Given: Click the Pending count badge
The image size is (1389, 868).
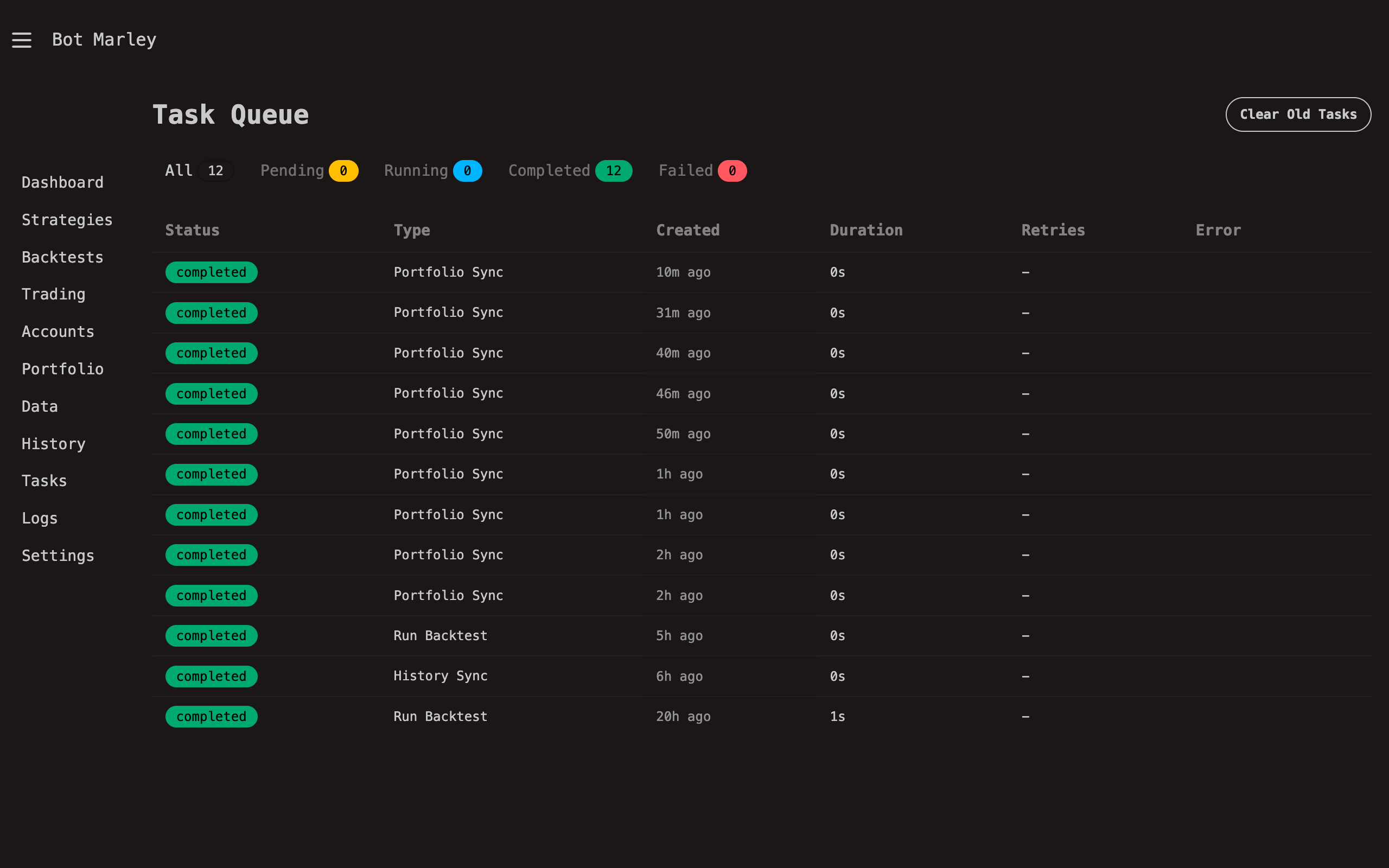Looking at the screenshot, I should (345, 170).
